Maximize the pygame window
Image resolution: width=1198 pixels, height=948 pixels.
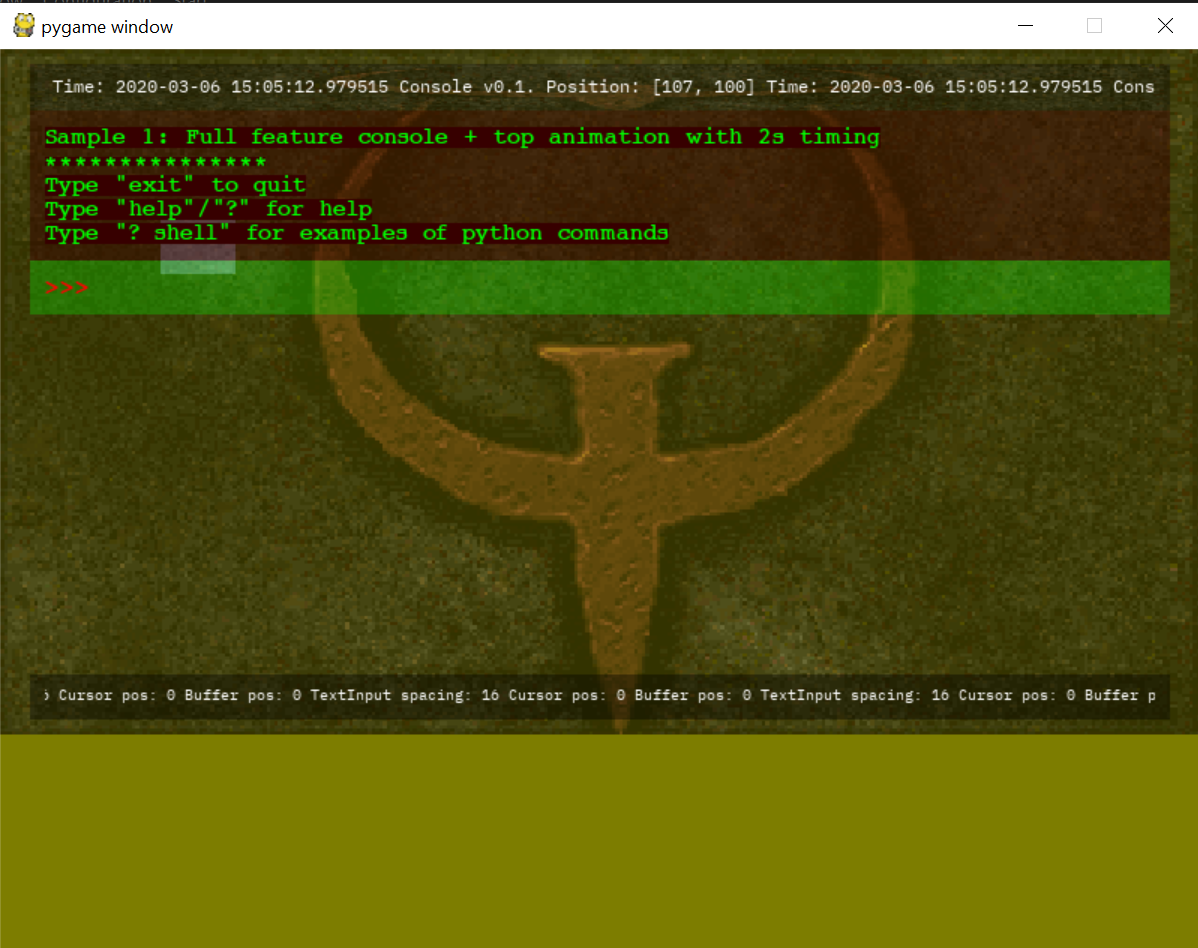click(1094, 26)
